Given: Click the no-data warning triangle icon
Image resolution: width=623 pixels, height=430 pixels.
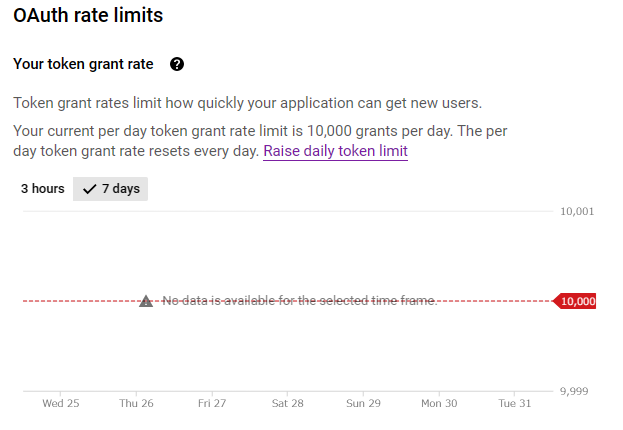Looking at the screenshot, I should [146, 301].
